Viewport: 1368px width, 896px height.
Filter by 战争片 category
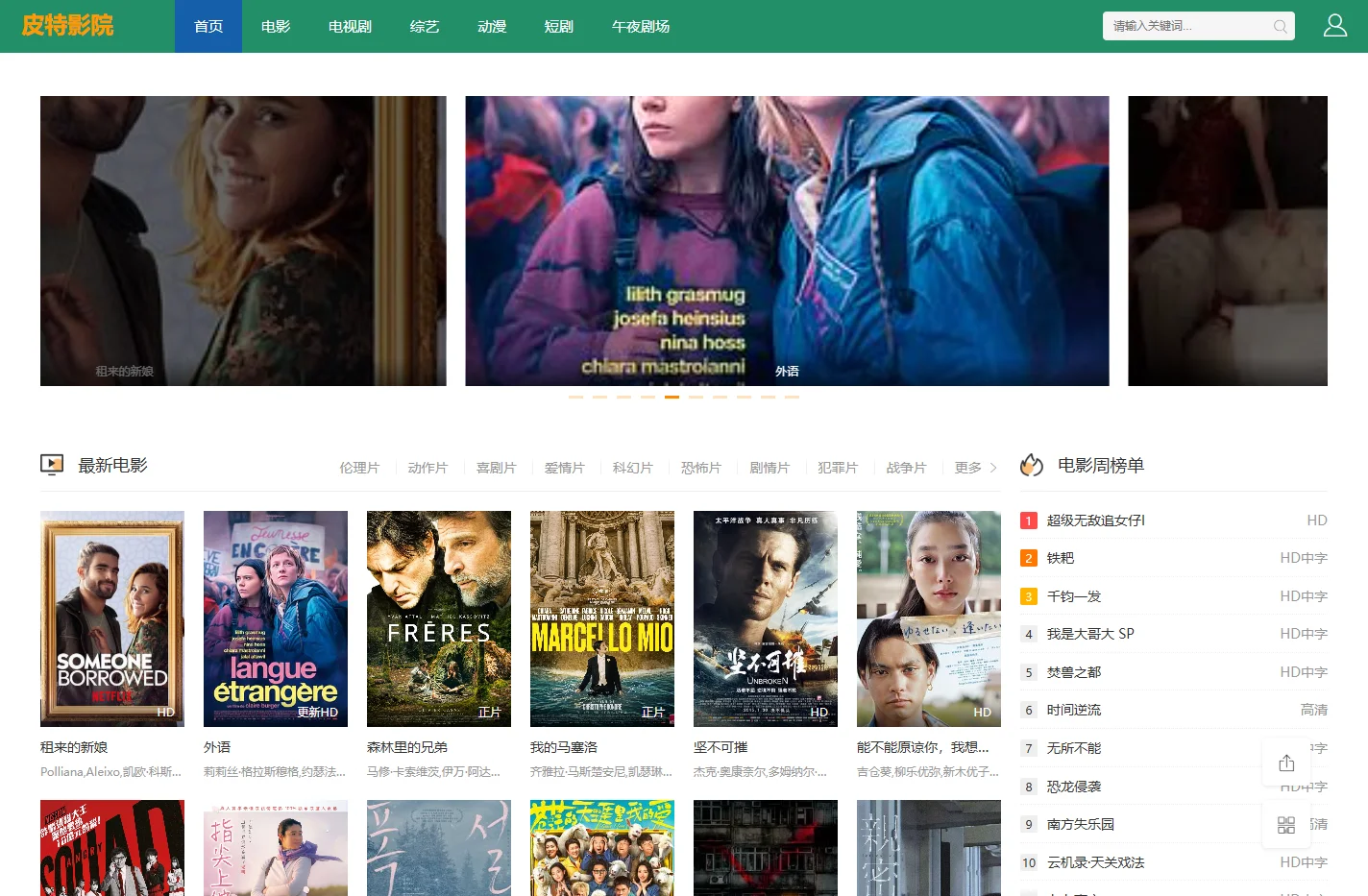tap(906, 468)
